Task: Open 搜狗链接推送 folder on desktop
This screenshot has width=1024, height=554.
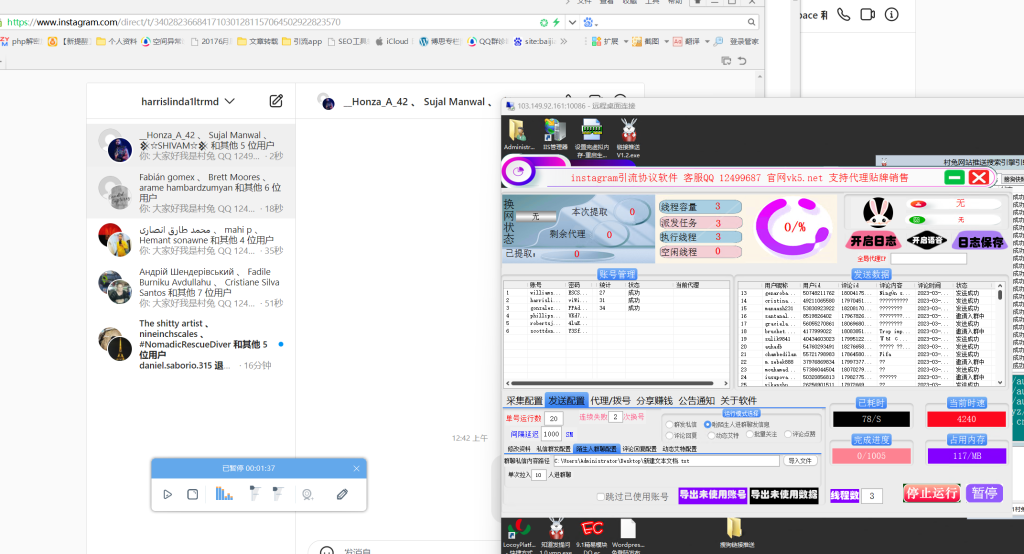Action: point(736,532)
